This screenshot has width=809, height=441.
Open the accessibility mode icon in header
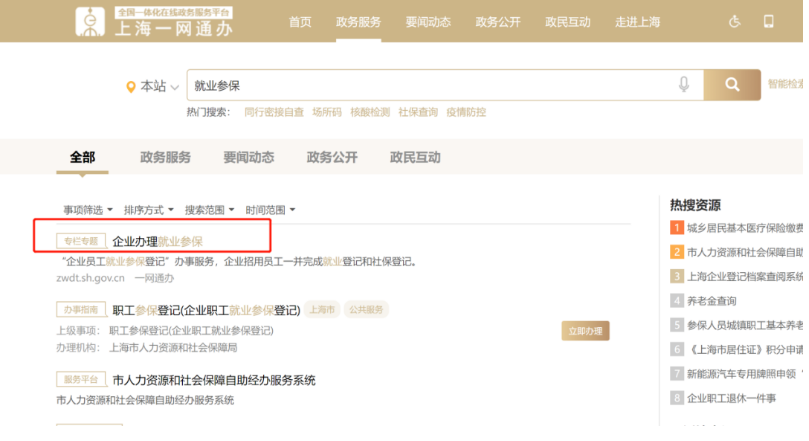click(734, 22)
